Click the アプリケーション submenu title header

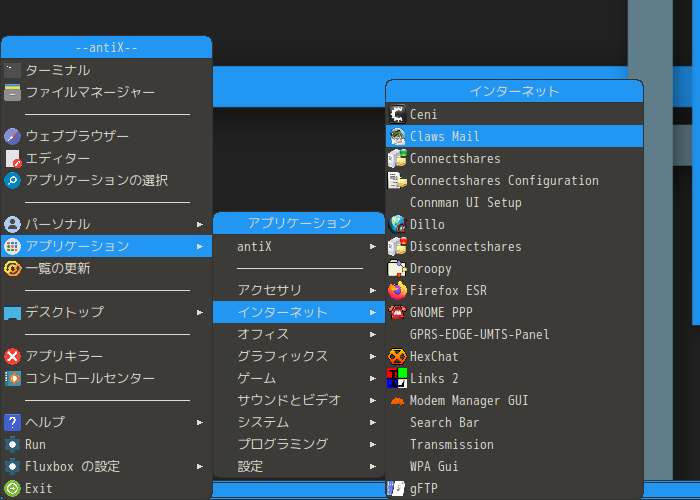click(x=299, y=223)
